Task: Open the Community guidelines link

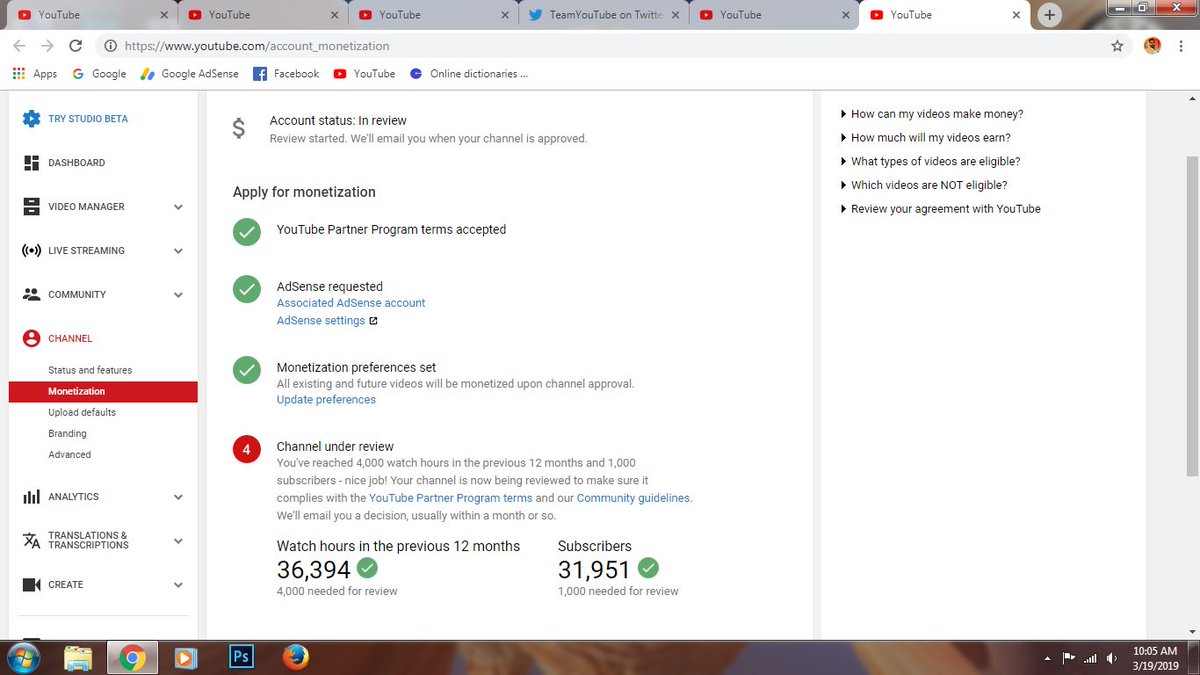Action: click(633, 498)
